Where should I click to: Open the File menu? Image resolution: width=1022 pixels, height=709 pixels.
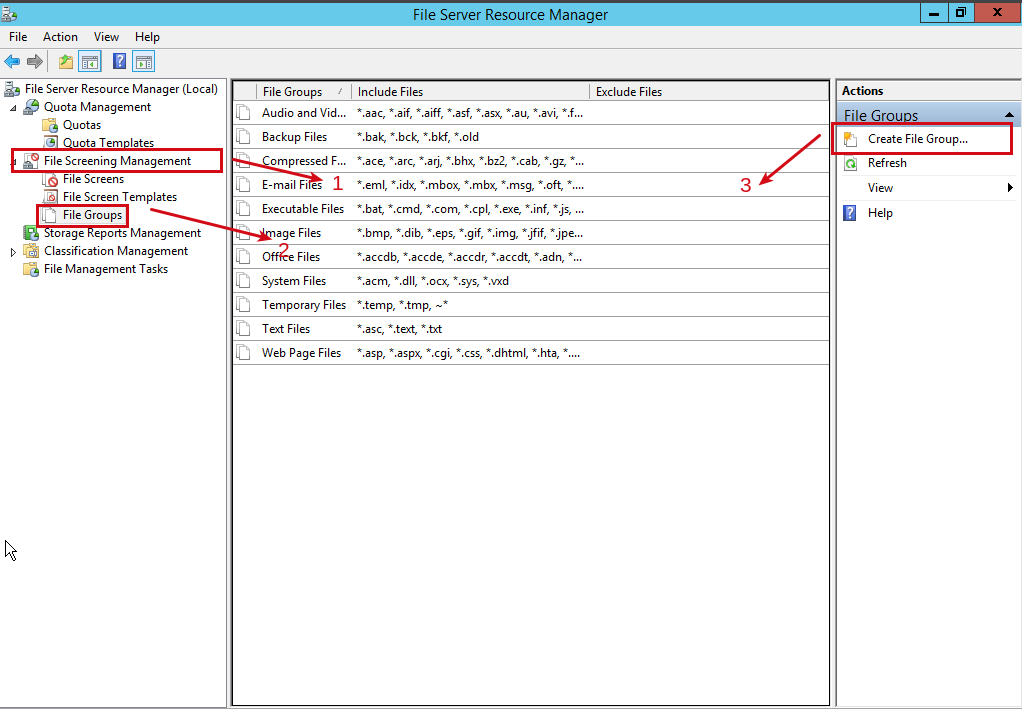(x=18, y=37)
